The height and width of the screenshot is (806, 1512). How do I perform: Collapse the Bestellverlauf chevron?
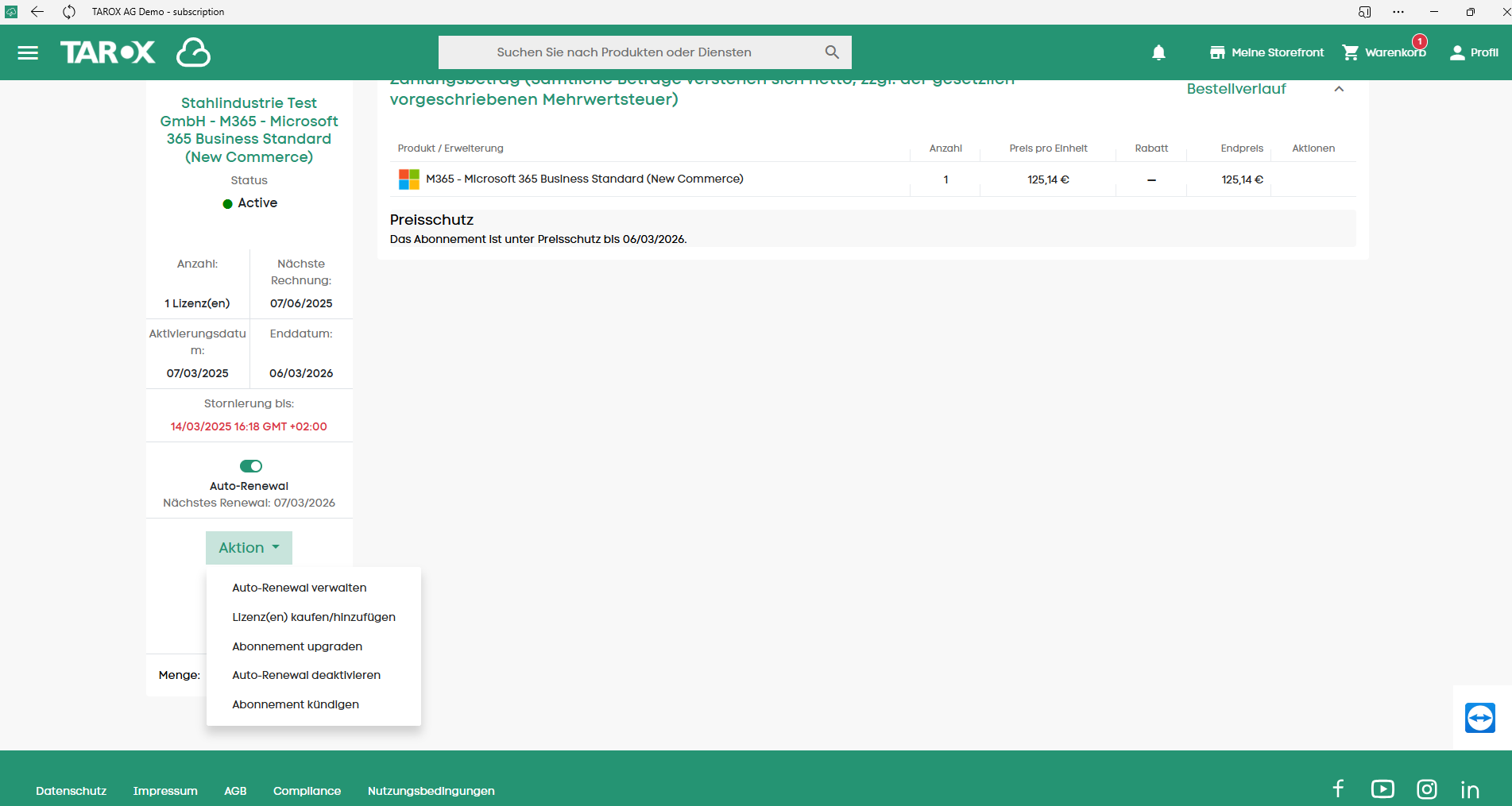pos(1339,89)
